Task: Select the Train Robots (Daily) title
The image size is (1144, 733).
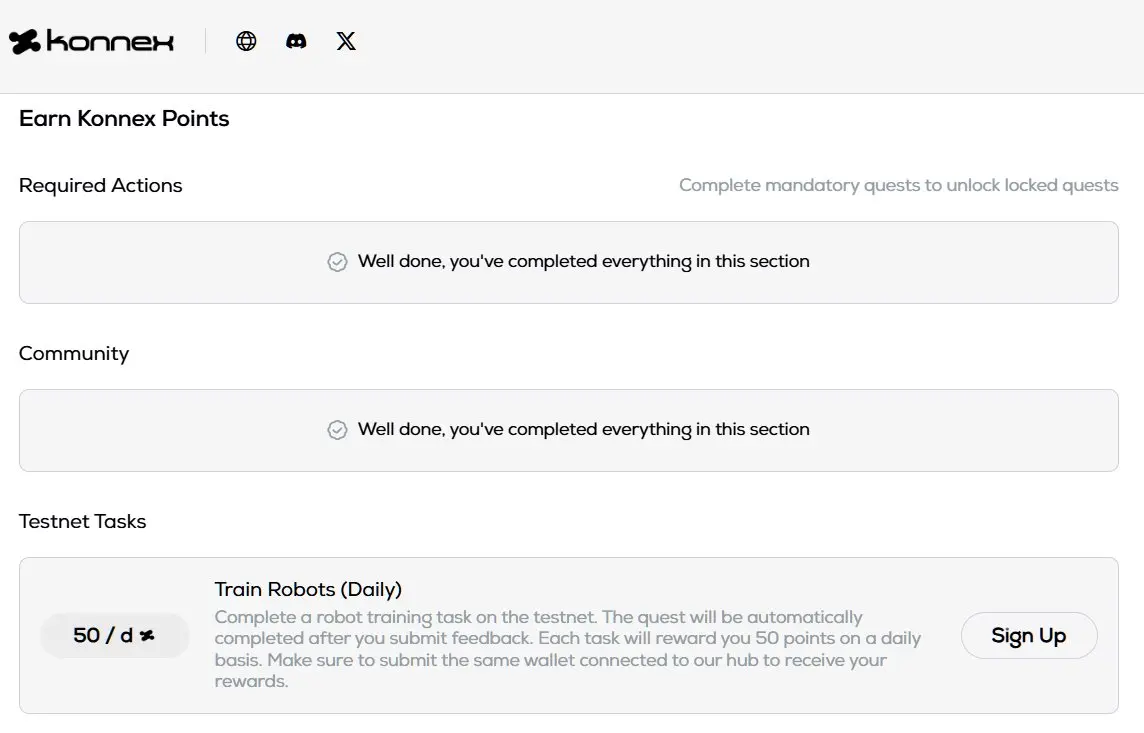Action: [308, 589]
